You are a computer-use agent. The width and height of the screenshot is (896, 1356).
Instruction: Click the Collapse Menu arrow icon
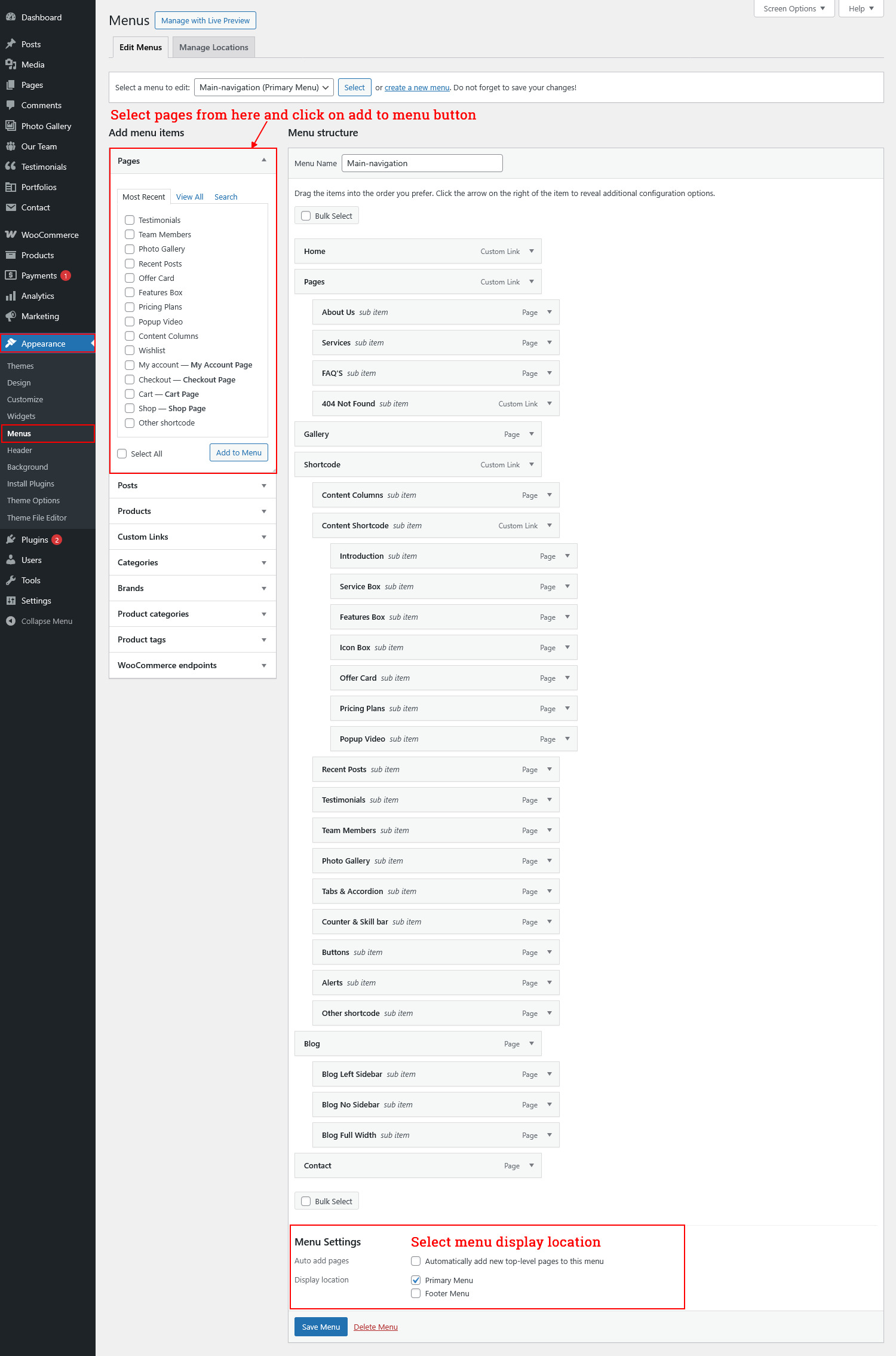coord(11,621)
